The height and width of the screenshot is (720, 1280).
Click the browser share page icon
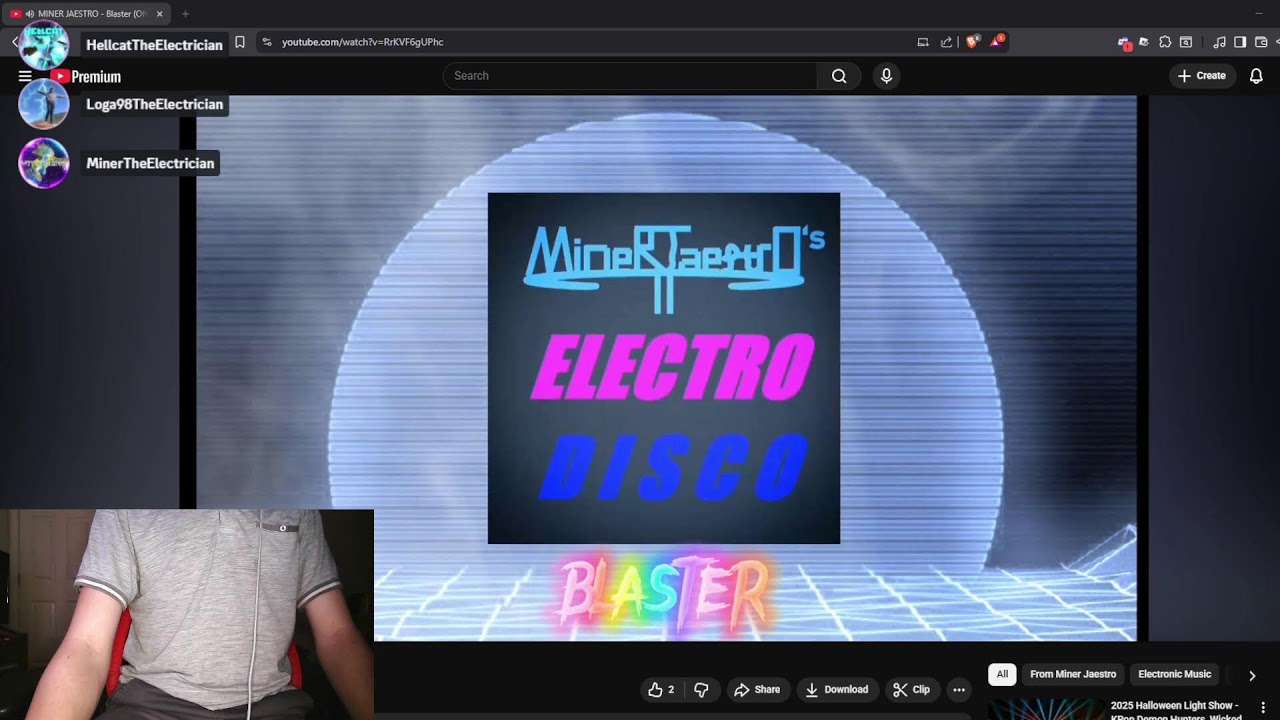[x=946, y=42]
